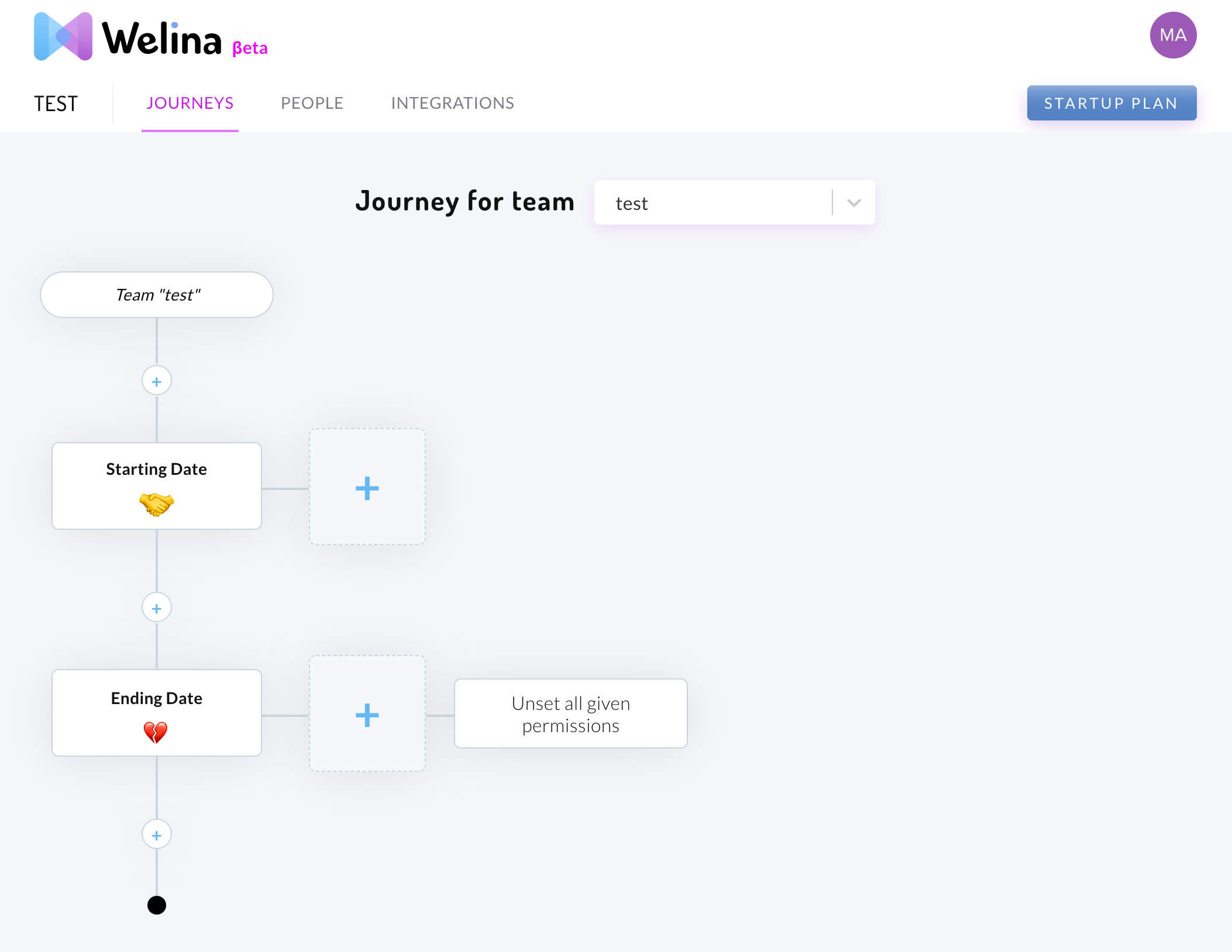Add action beside Ending Date card
1232x952 pixels.
pyautogui.click(x=367, y=715)
